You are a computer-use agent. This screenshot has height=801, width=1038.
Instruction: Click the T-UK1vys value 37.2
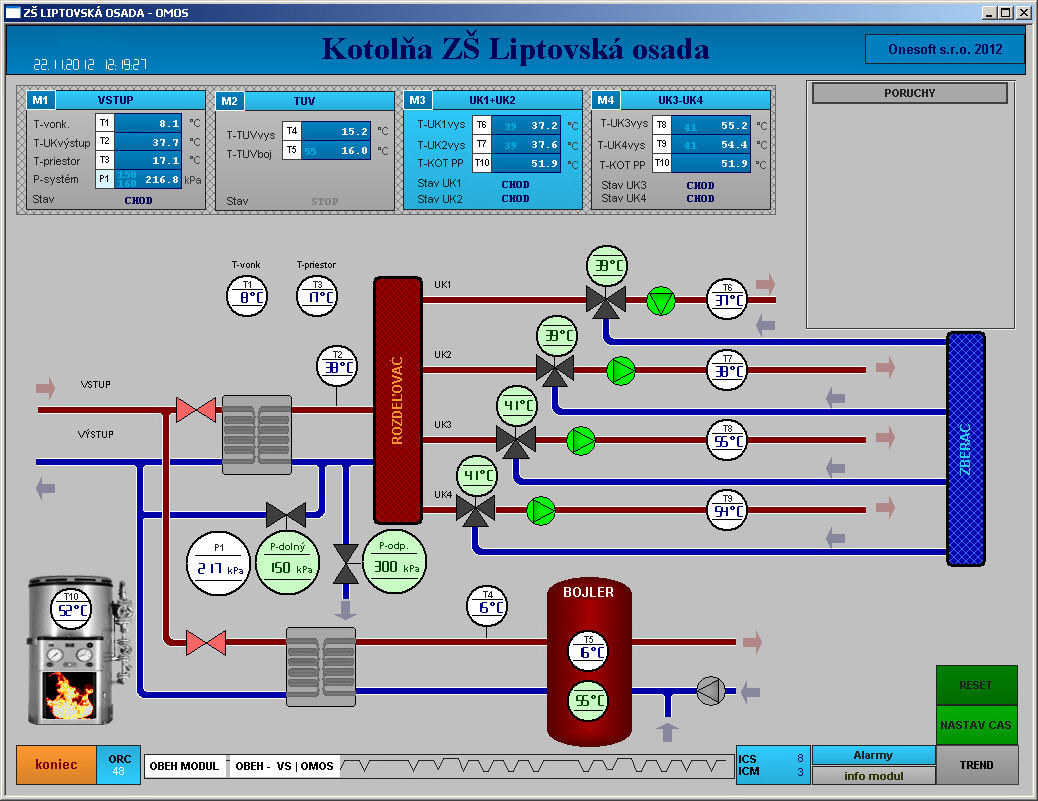527,125
